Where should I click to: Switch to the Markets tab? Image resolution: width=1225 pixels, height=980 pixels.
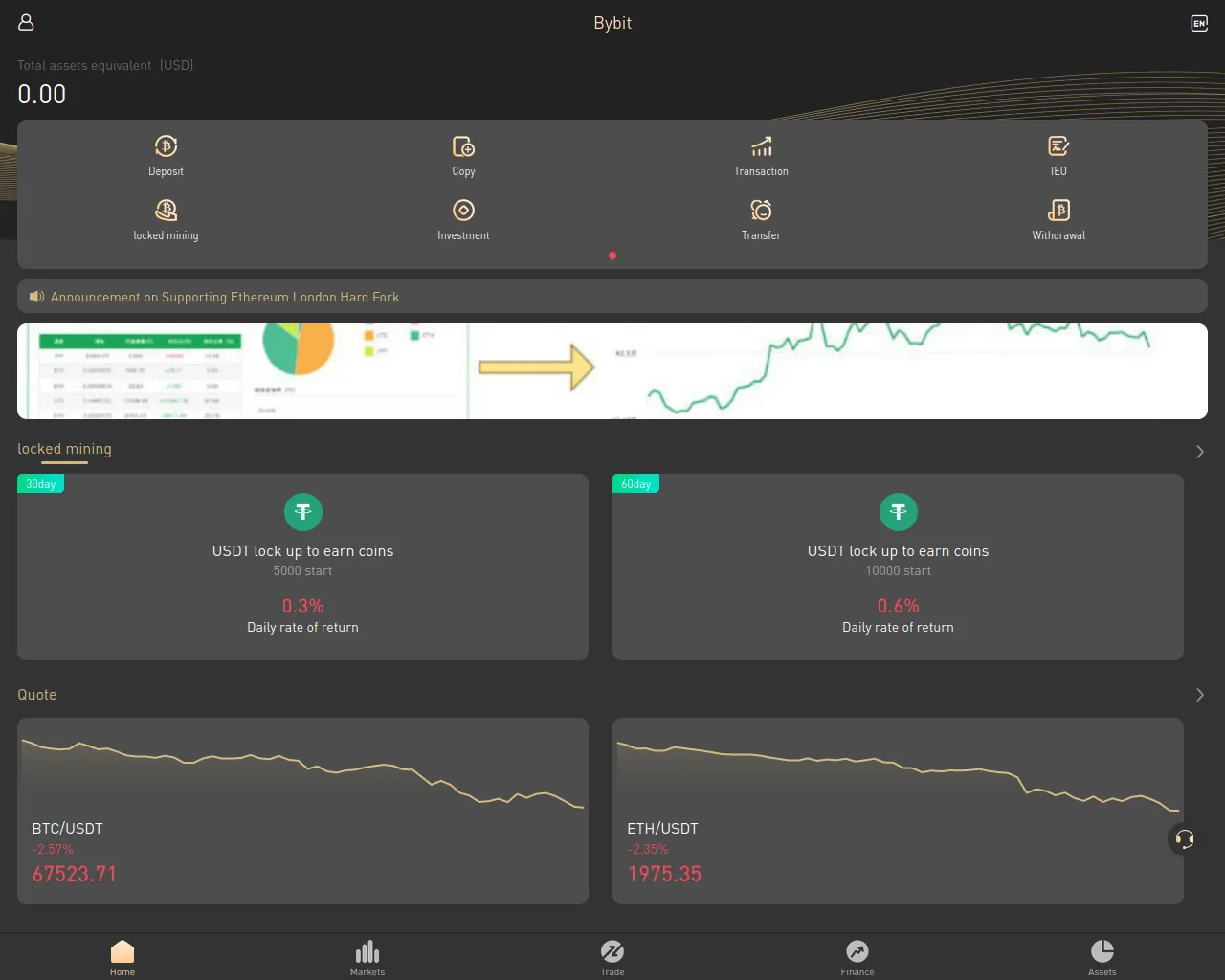[367, 957]
